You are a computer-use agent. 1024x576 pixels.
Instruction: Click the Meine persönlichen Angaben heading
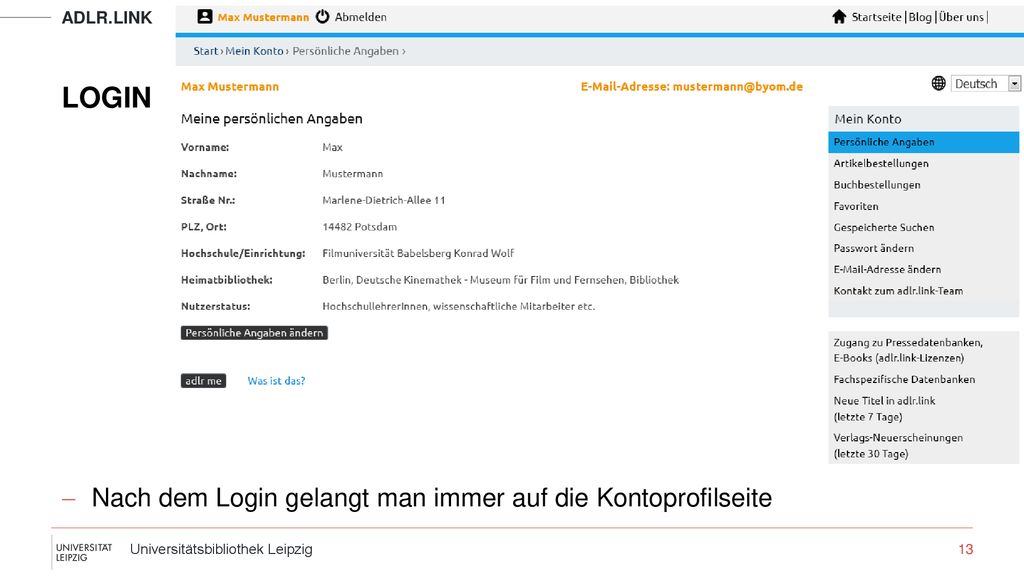272,119
